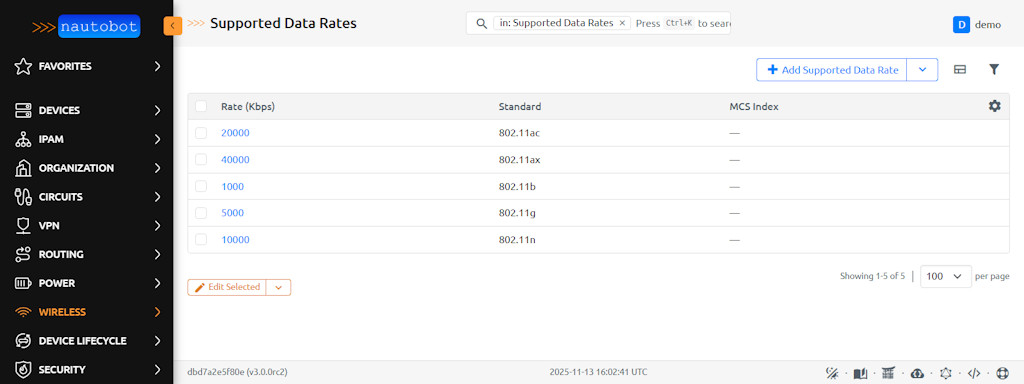Open the documentation book icon in footer
Screen dimensions: 1024x384
[x=860, y=373]
